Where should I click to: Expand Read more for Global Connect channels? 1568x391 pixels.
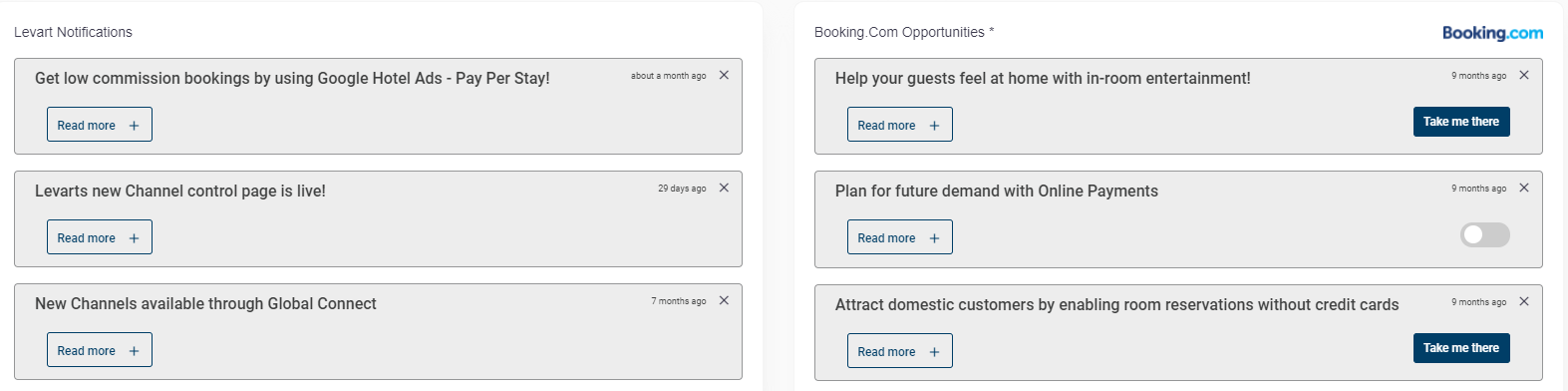pyautogui.click(x=100, y=350)
